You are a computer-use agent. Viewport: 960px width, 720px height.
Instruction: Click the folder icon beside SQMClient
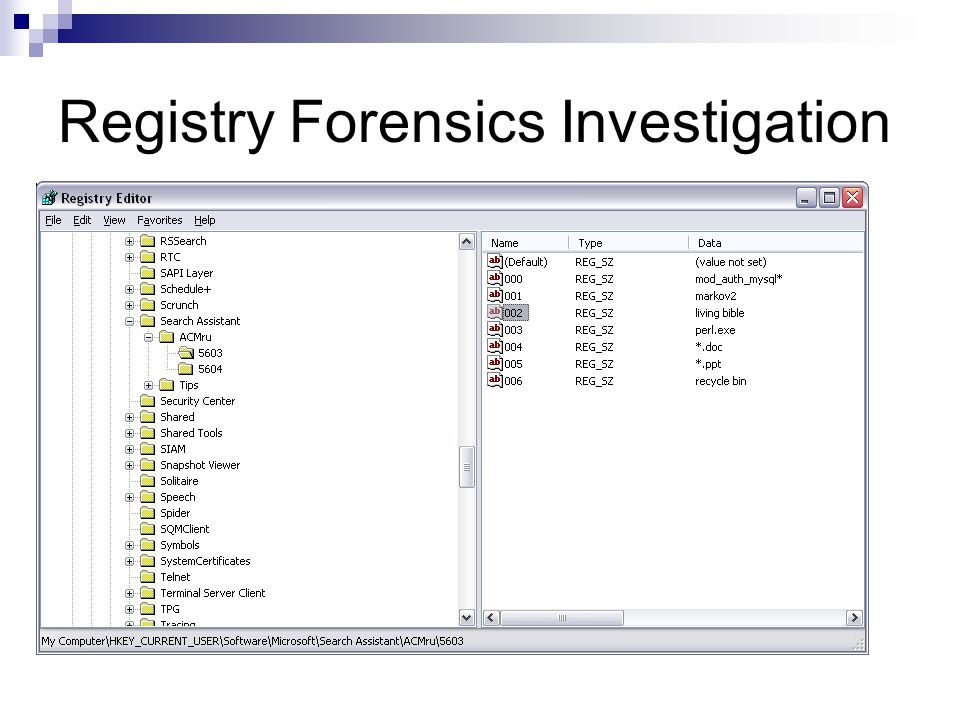[x=148, y=529]
